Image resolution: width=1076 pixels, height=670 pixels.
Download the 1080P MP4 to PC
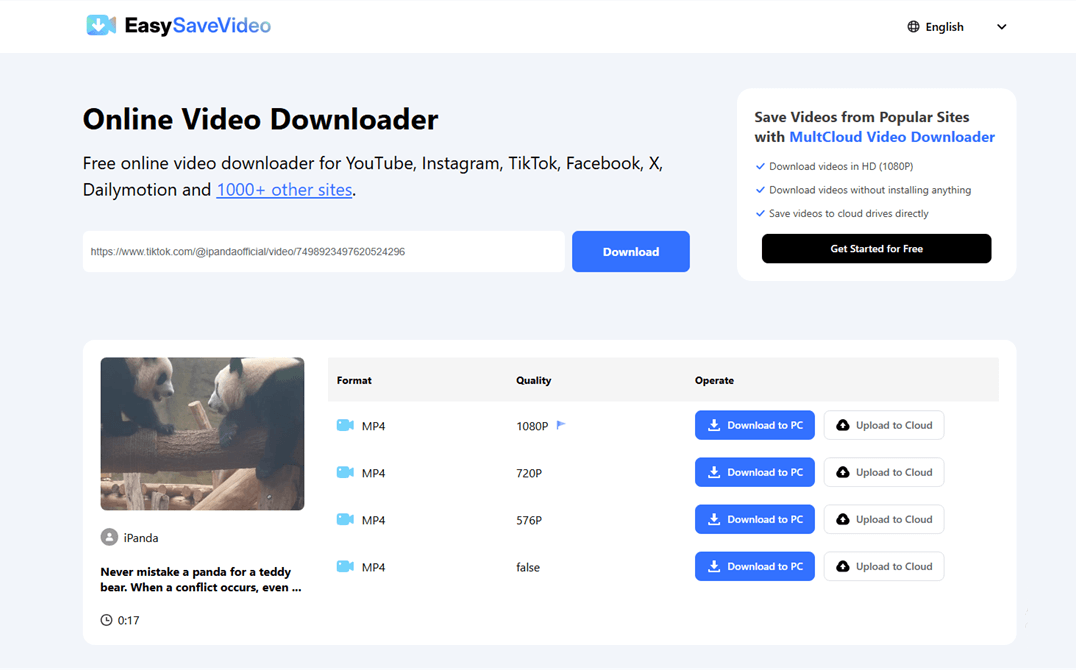click(755, 425)
